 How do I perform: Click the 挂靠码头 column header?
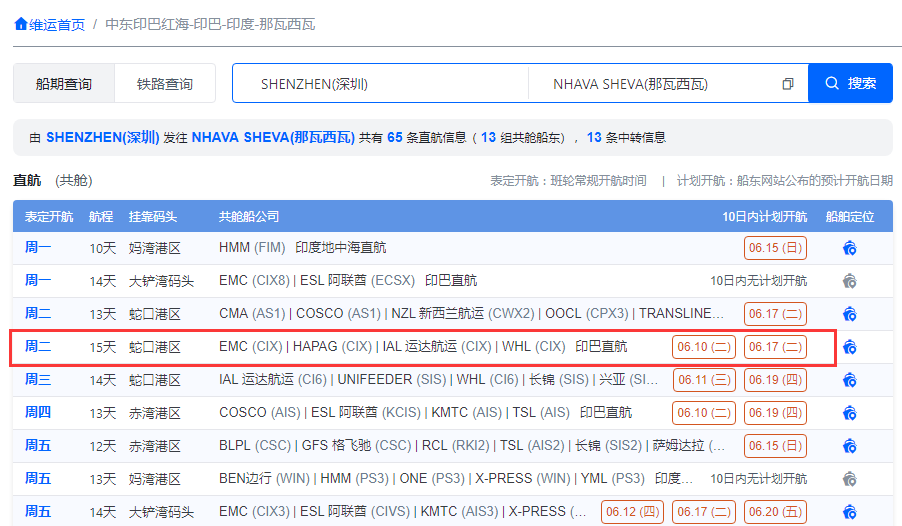[x=153, y=217]
